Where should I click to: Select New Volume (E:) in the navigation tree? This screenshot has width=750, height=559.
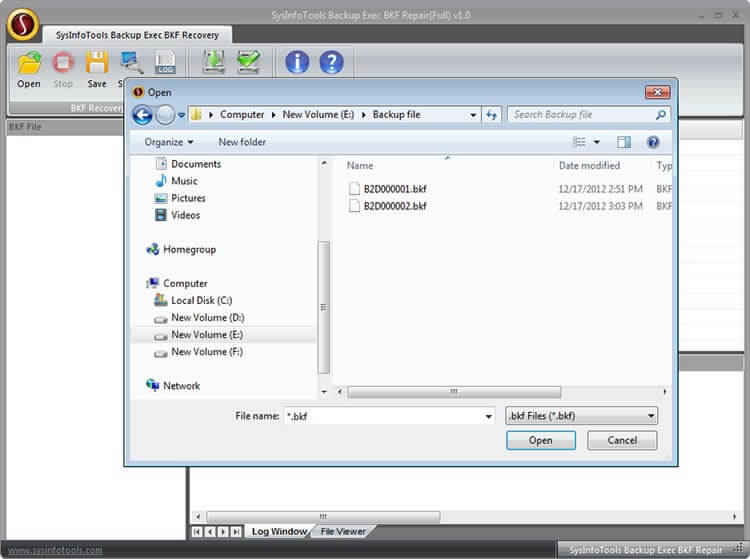pos(198,335)
